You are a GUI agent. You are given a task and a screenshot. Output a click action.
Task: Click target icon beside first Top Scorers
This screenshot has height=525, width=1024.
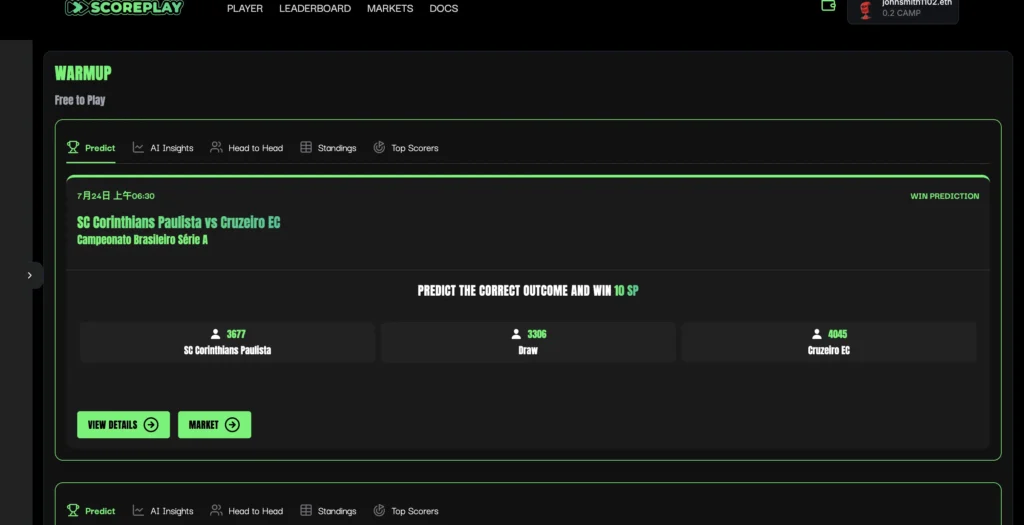click(379, 147)
